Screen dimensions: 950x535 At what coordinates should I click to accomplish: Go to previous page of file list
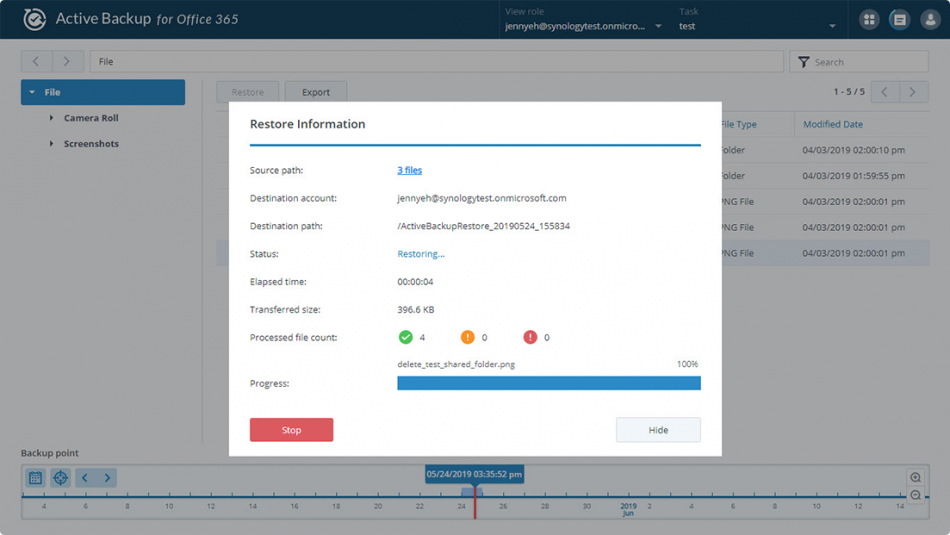tap(885, 92)
